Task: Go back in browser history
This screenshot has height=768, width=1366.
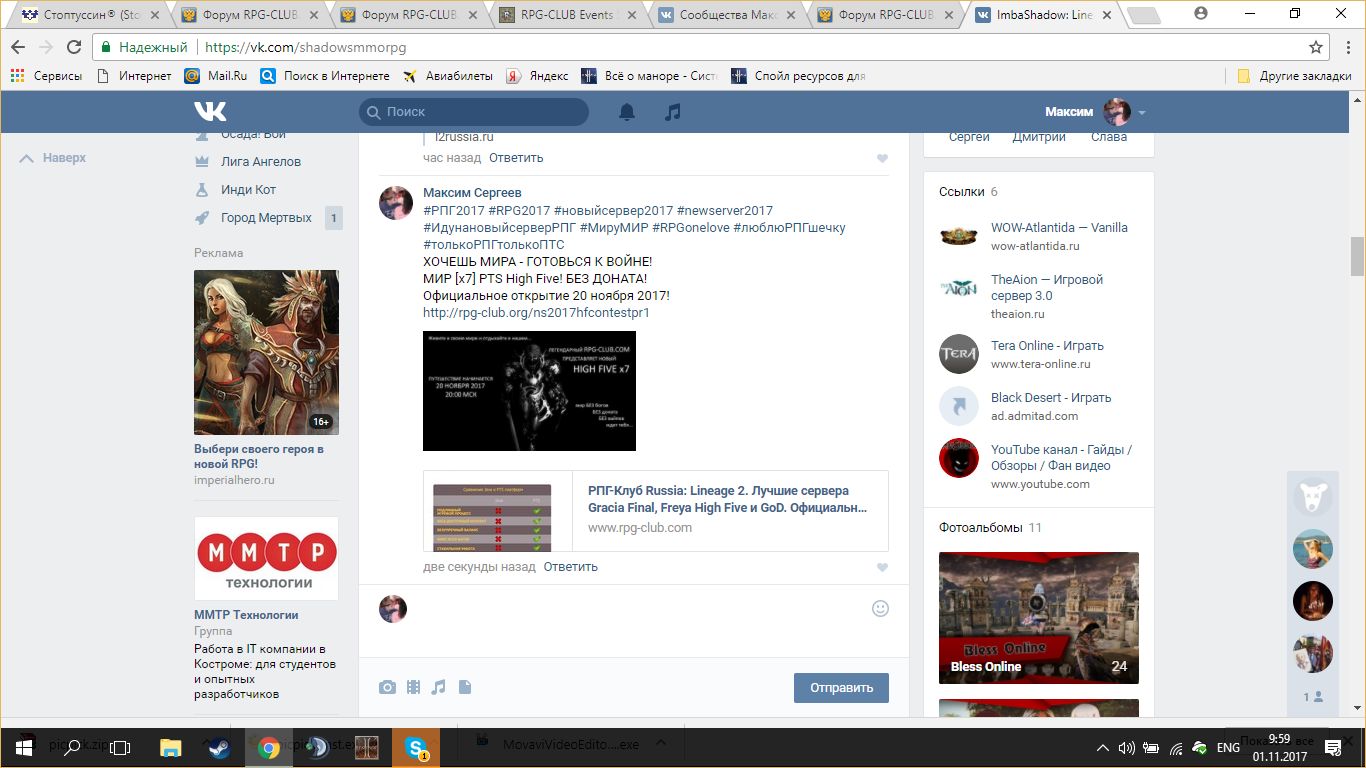Action: click(18, 47)
